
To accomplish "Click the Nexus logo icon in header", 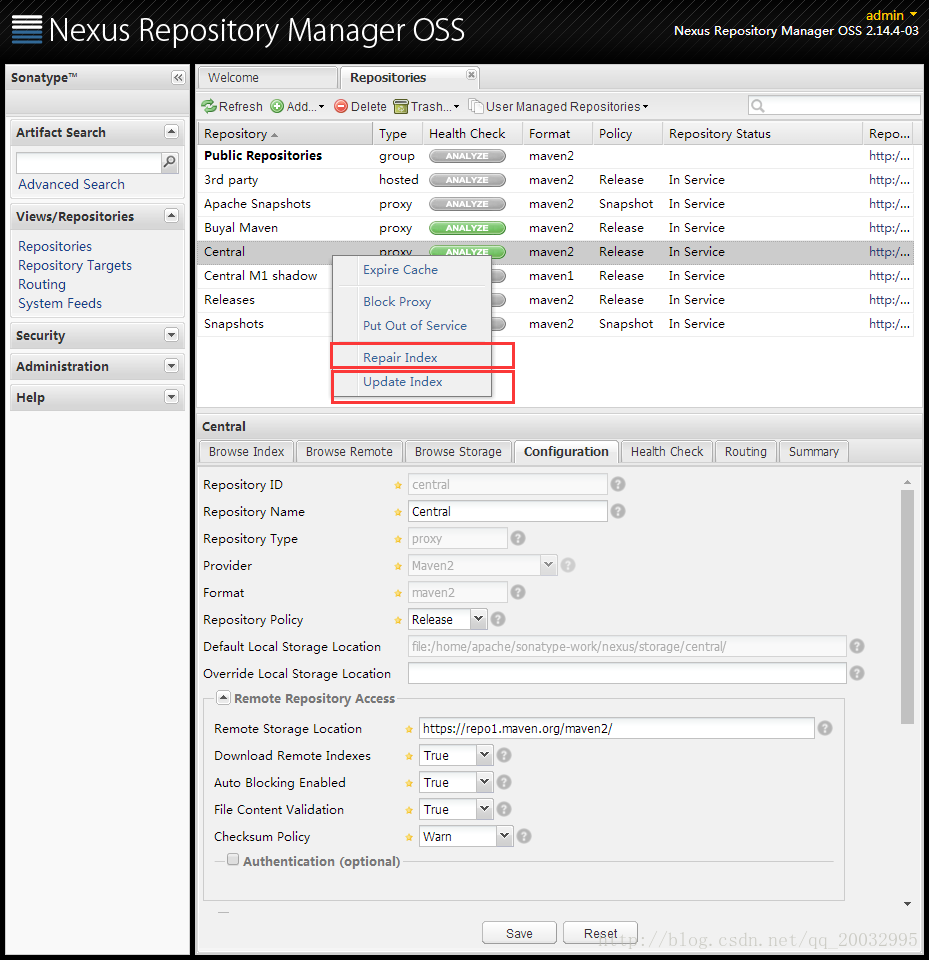I will coord(27,29).
